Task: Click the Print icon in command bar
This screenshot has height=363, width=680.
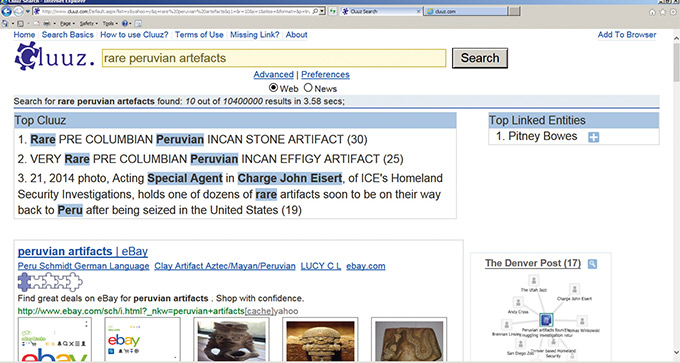Action: tap(47, 23)
